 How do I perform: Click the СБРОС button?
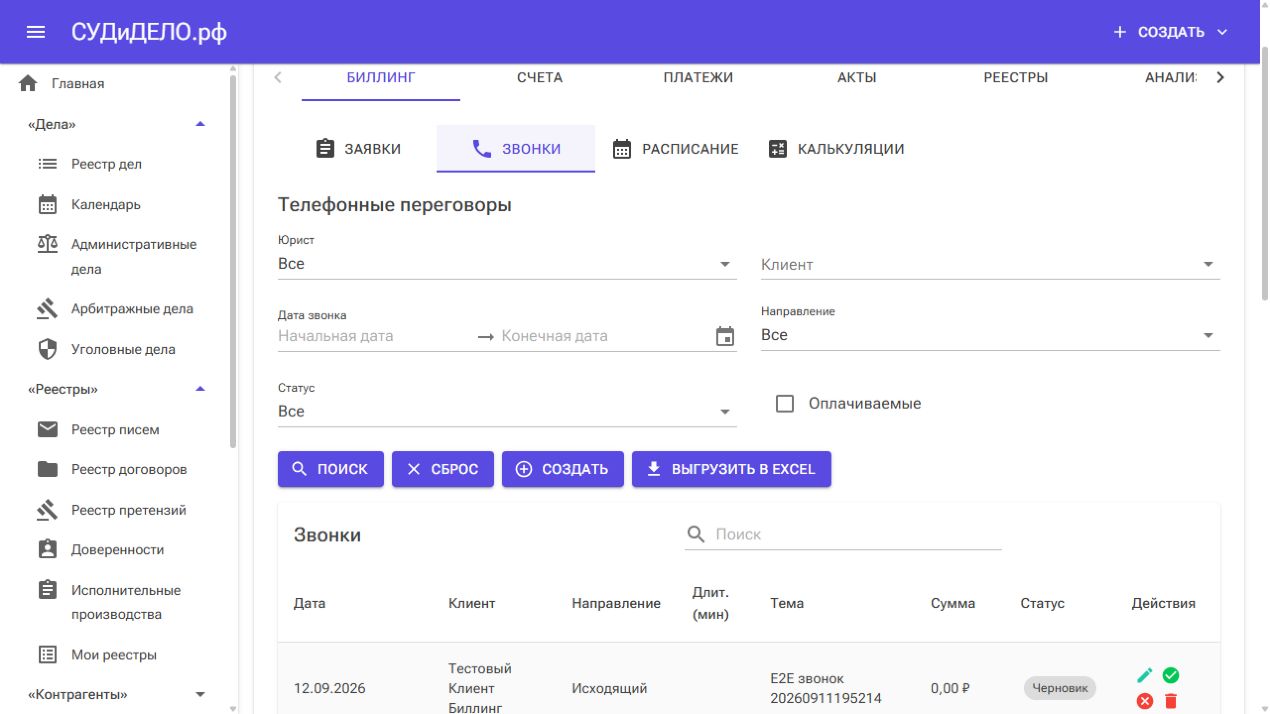click(443, 469)
